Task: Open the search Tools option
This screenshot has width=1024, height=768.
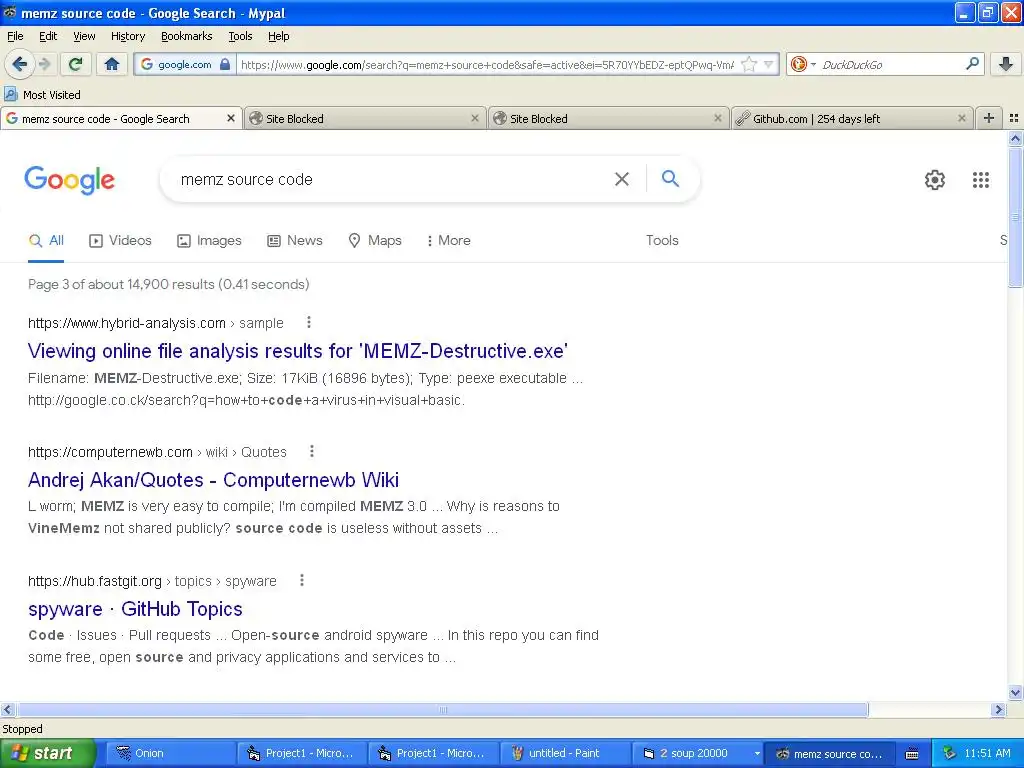Action: tap(662, 240)
